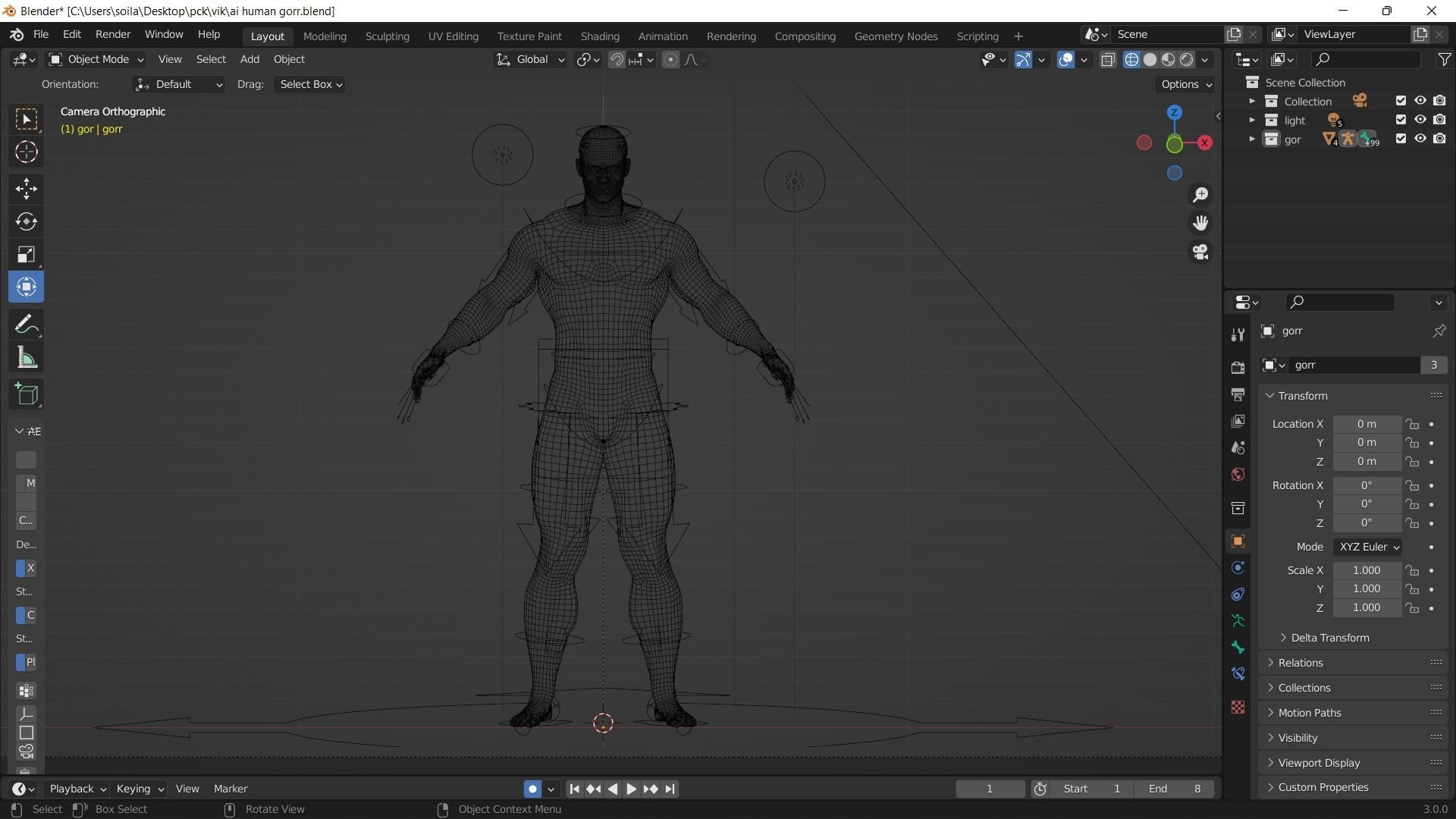Image resolution: width=1456 pixels, height=819 pixels.
Task: Jump to the last frame
Action: click(670, 789)
